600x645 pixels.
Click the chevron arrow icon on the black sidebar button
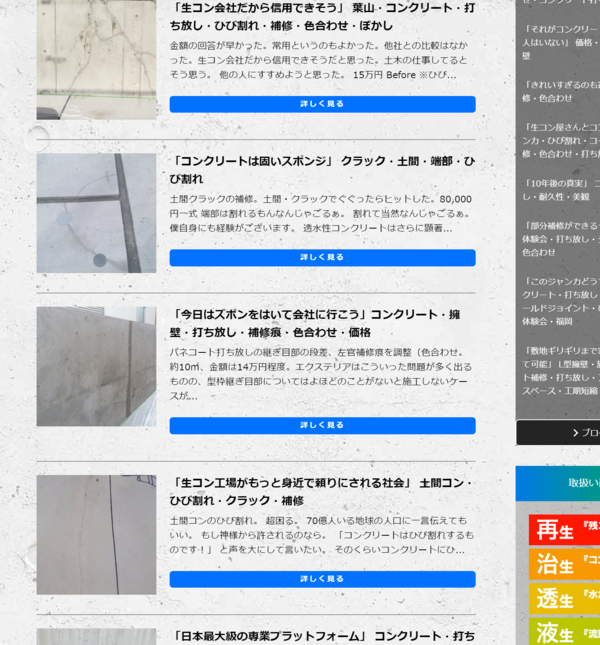click(575, 433)
